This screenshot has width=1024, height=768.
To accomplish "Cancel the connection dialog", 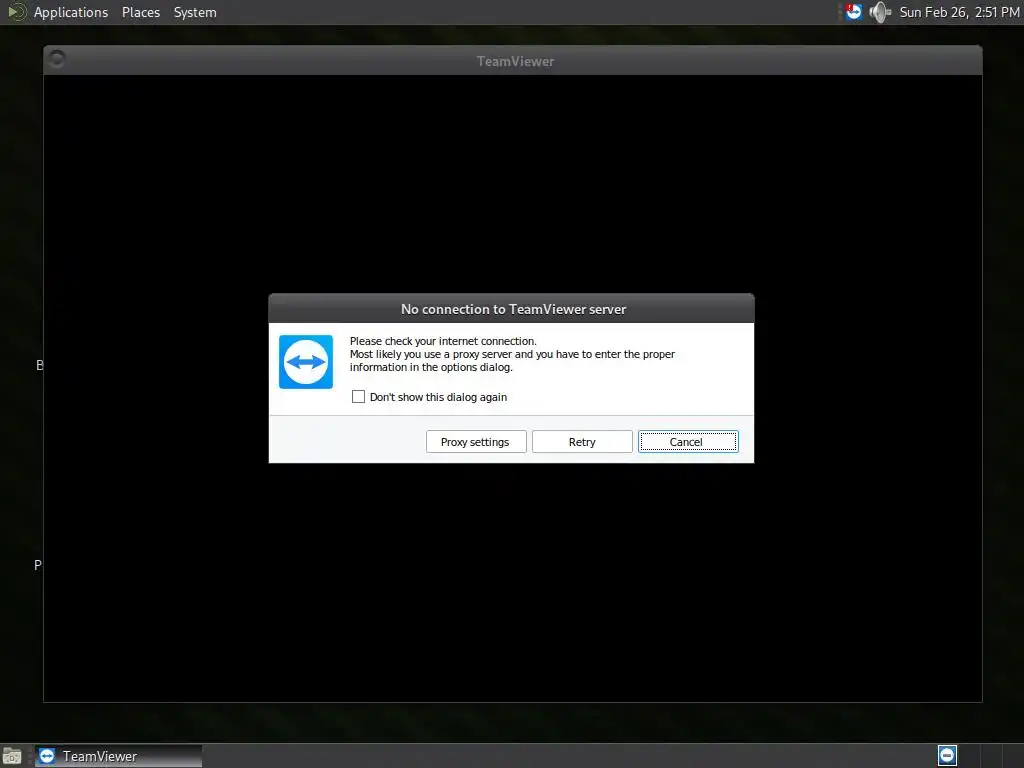I will point(688,442).
